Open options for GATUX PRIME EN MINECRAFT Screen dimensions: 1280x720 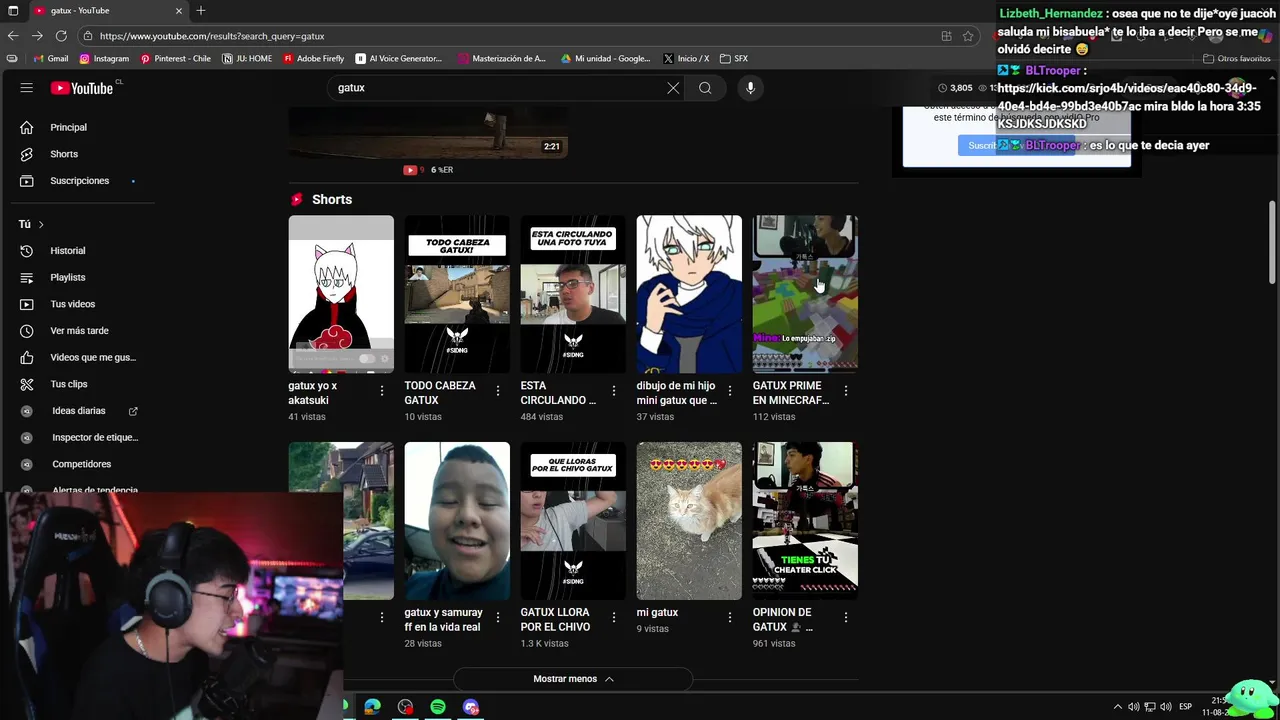[846, 391]
